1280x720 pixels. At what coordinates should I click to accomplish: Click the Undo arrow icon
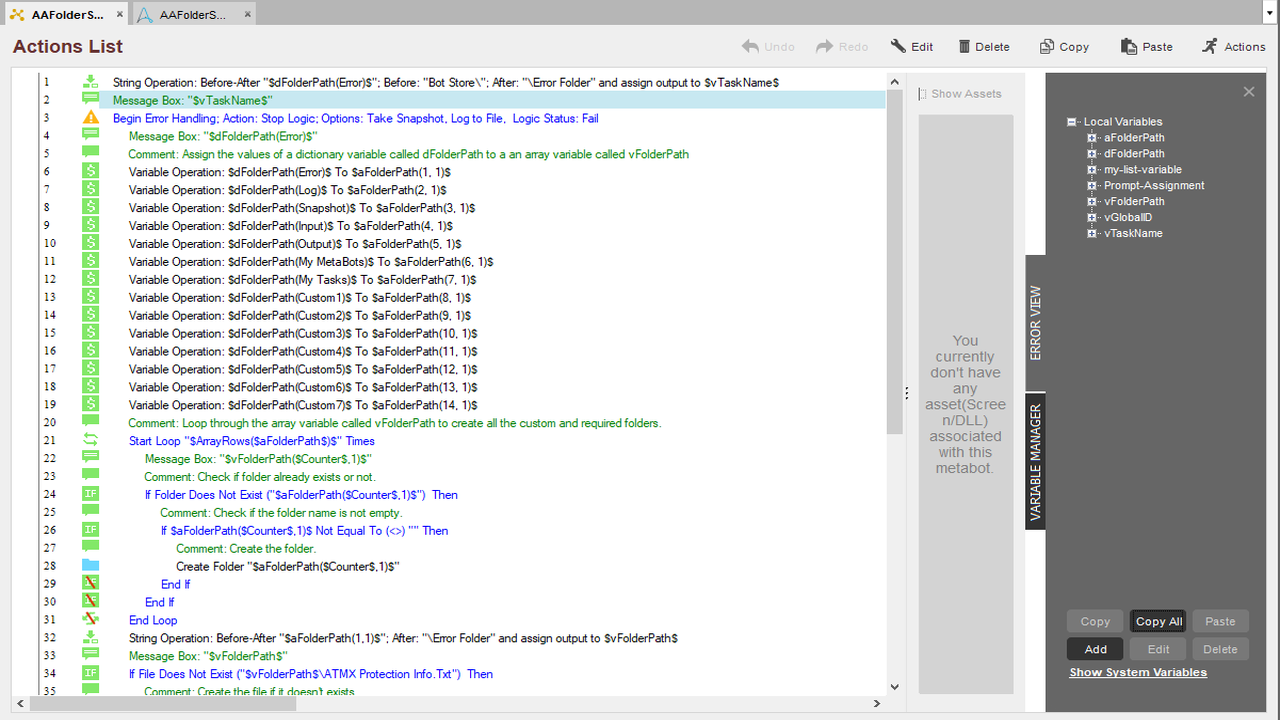[x=750, y=47]
